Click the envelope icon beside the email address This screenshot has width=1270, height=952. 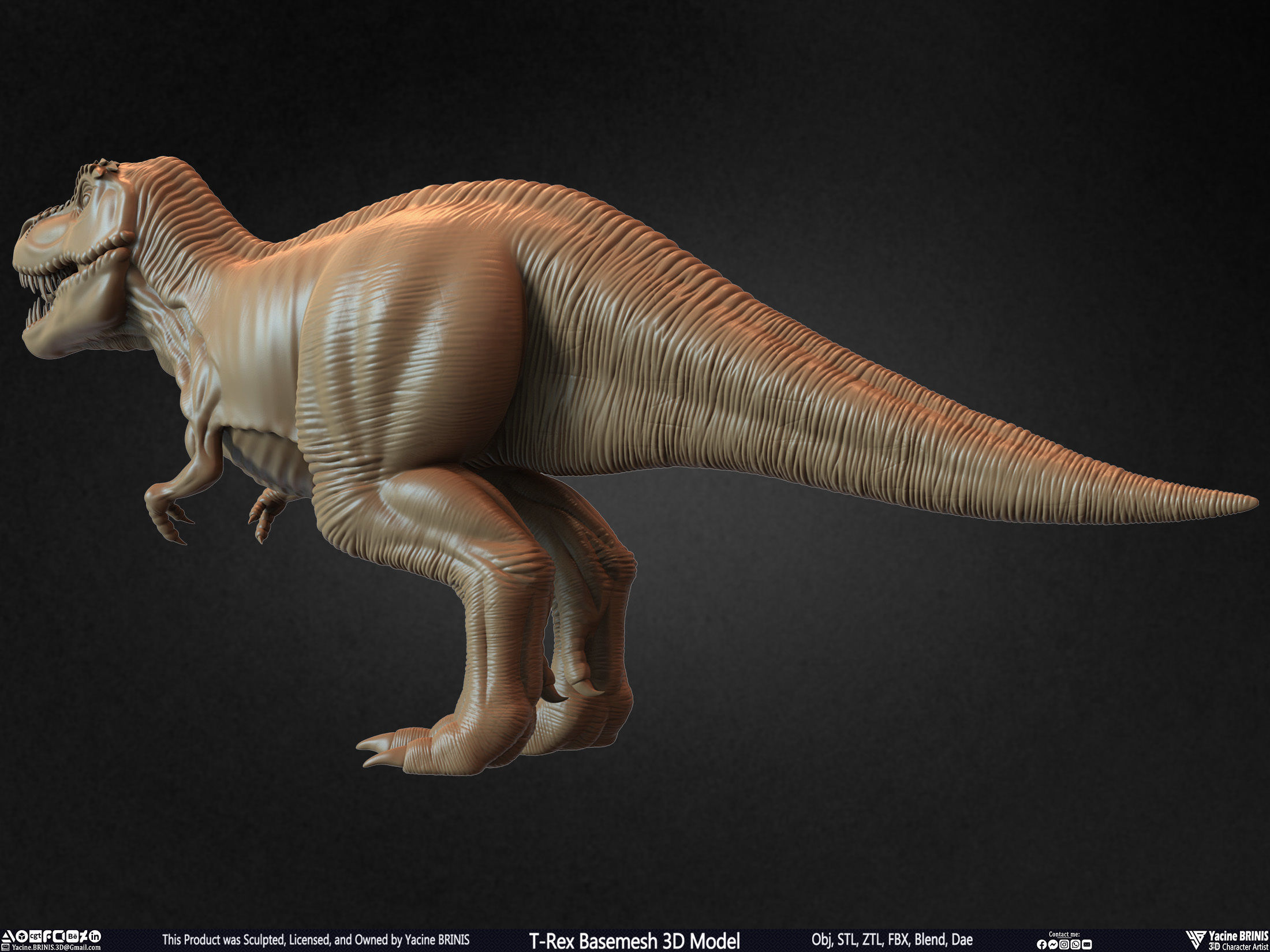tap(6, 947)
